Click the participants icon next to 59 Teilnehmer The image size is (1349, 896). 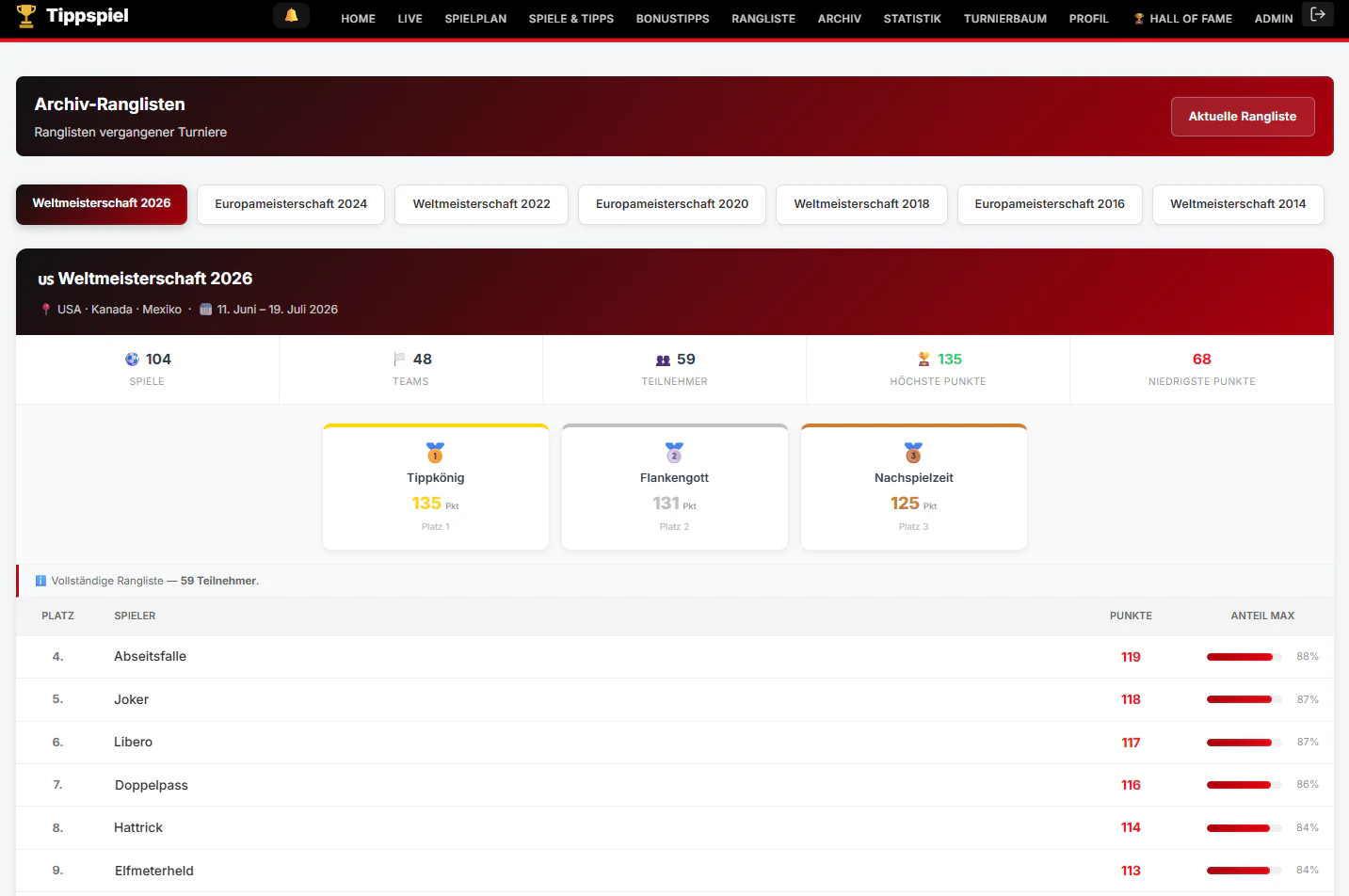[x=663, y=360]
